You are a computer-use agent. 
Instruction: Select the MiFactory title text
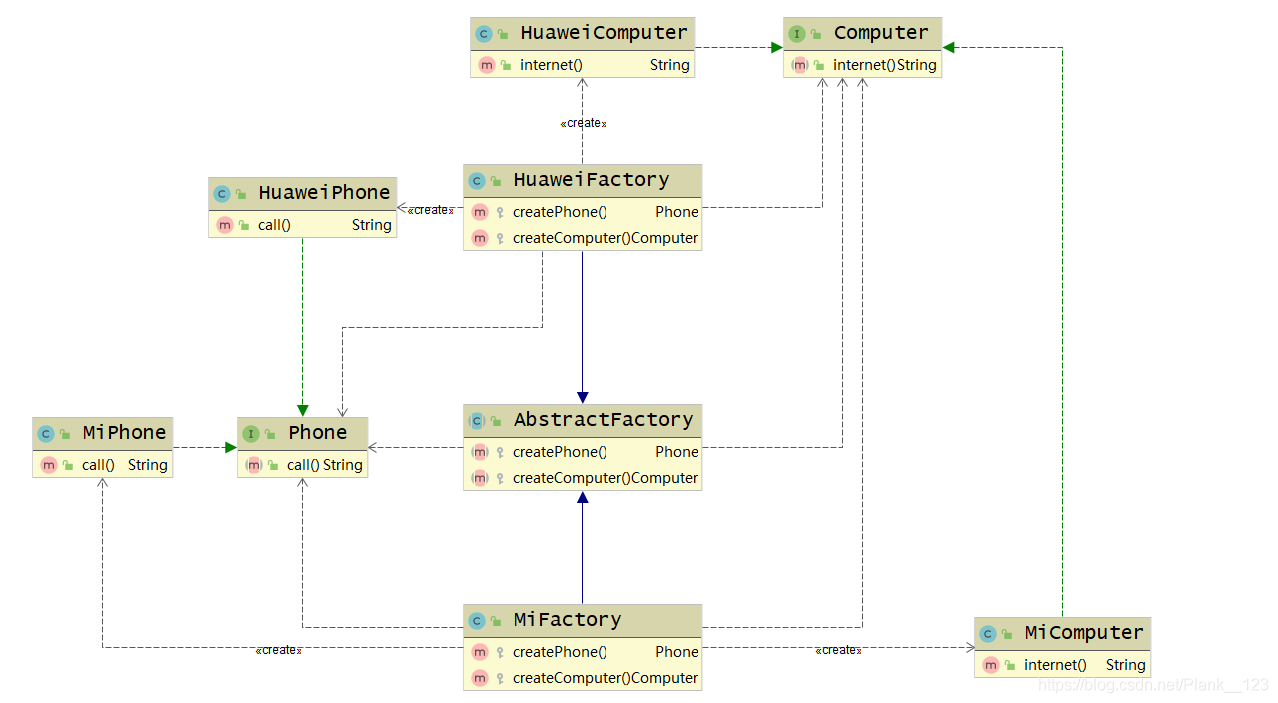(x=567, y=620)
